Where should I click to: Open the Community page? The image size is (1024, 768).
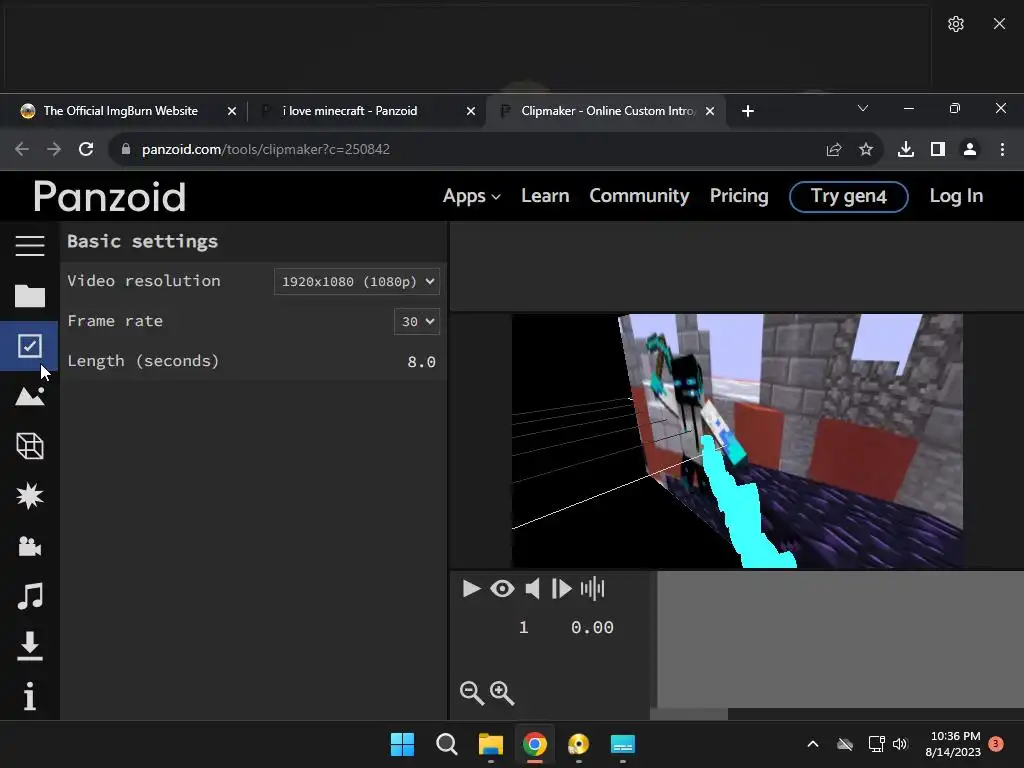(x=639, y=196)
